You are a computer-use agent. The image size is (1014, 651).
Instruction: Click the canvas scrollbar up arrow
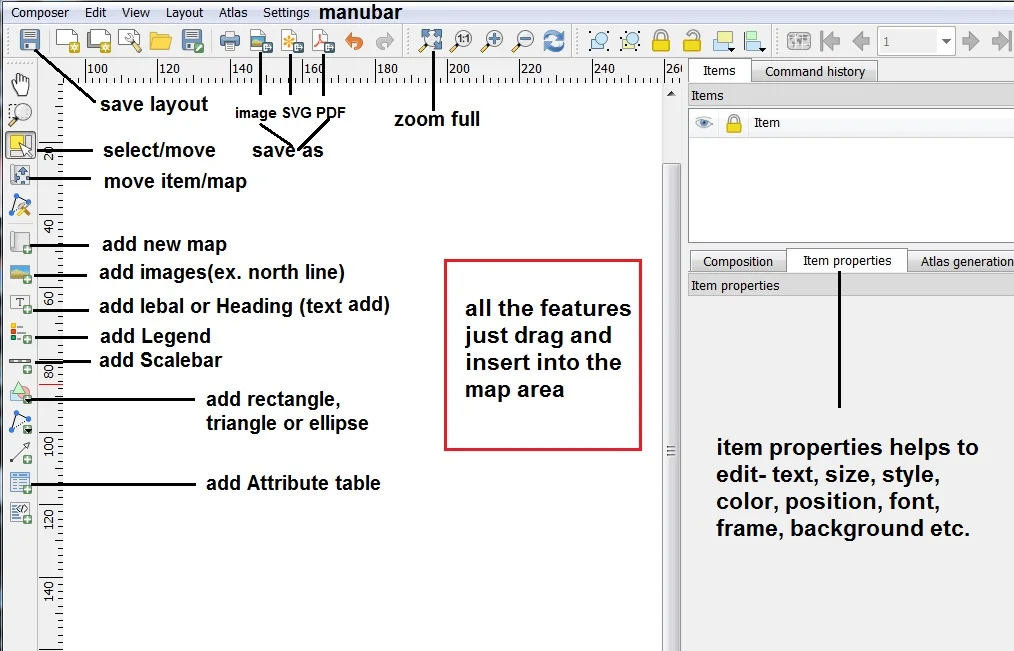tap(671, 94)
